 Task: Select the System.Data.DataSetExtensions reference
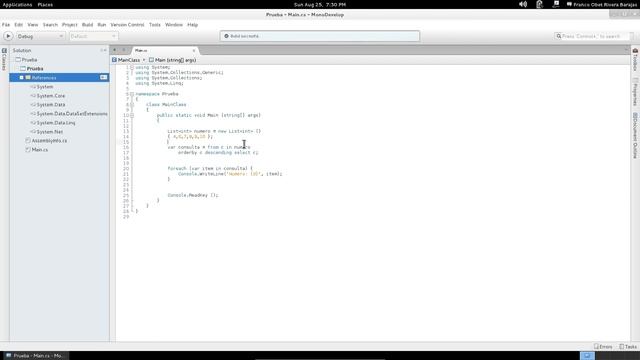point(72,113)
